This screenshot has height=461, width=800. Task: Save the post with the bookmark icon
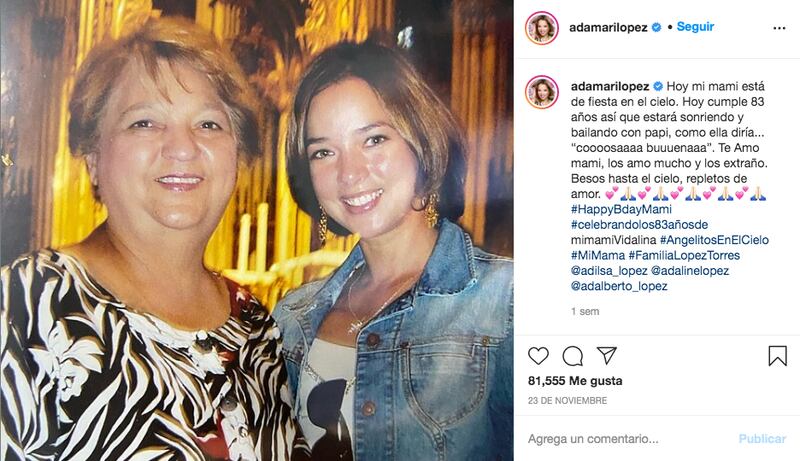coord(778,355)
